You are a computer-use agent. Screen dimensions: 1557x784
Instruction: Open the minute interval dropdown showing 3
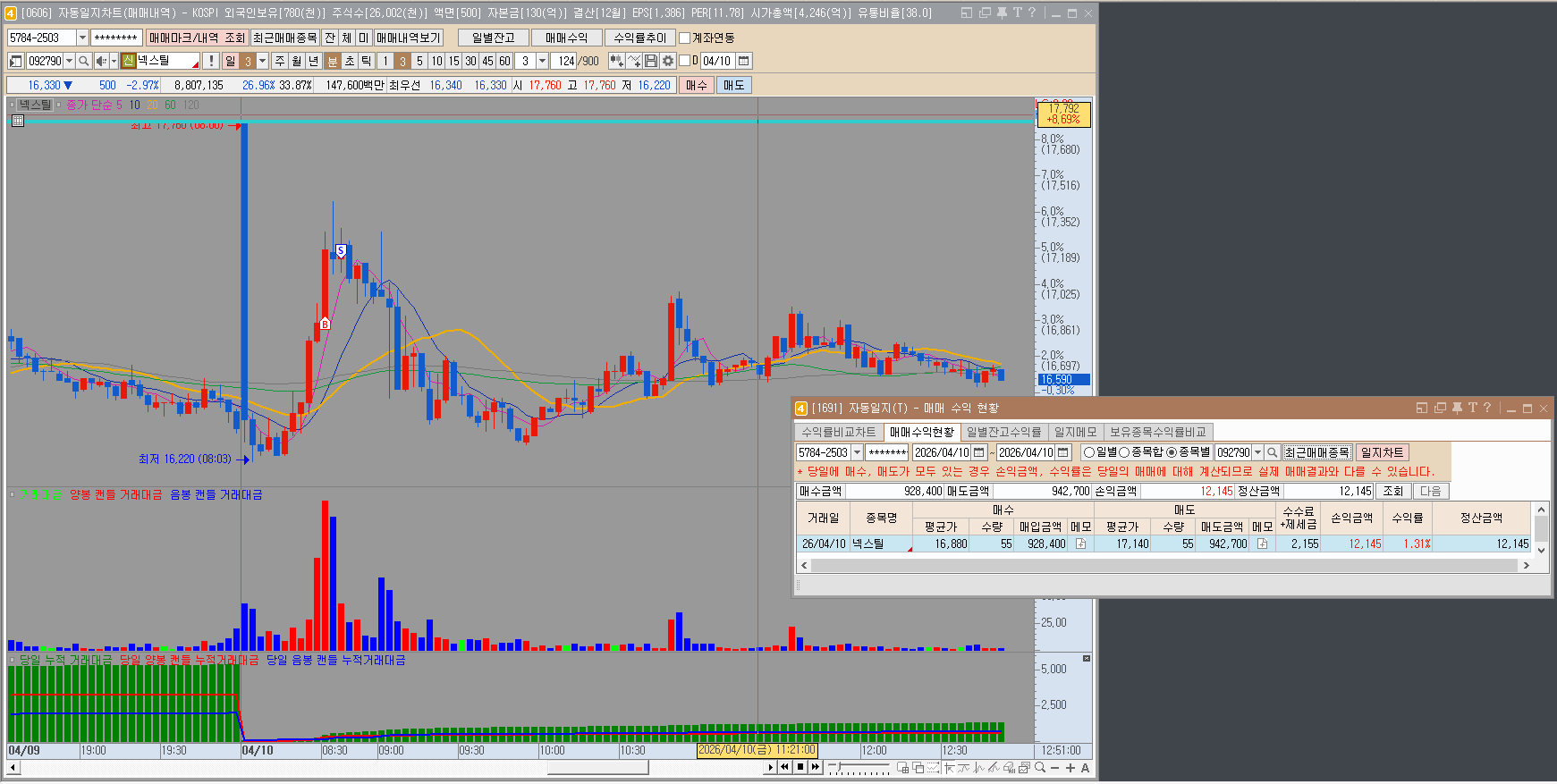pyautogui.click(x=542, y=61)
